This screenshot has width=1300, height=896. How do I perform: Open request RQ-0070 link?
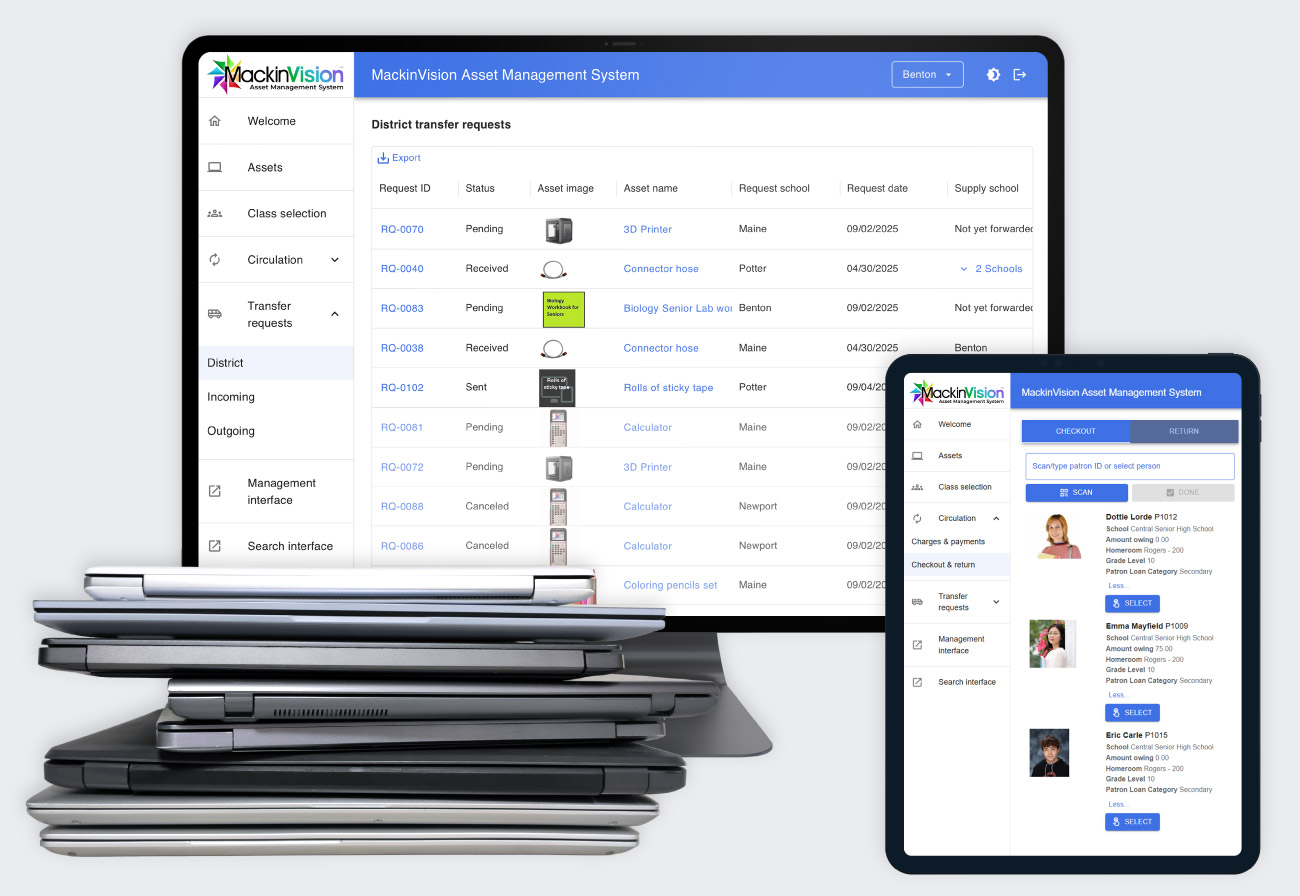(402, 229)
